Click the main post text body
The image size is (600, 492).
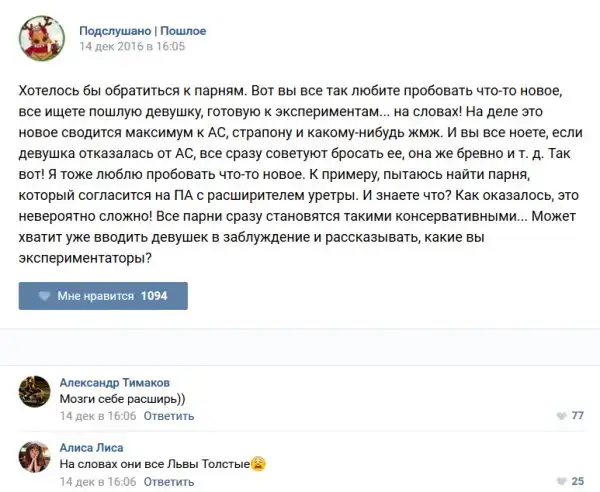pyautogui.click(x=288, y=172)
